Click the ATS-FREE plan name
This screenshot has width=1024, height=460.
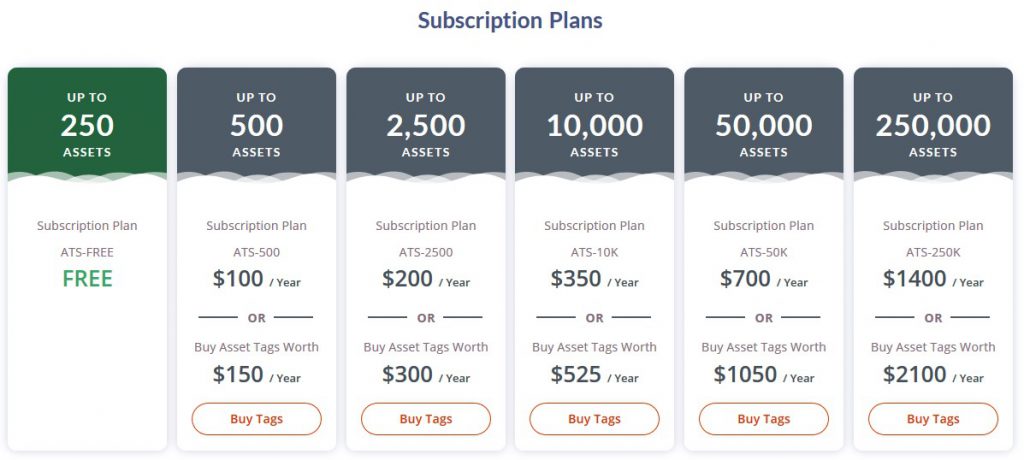point(87,253)
